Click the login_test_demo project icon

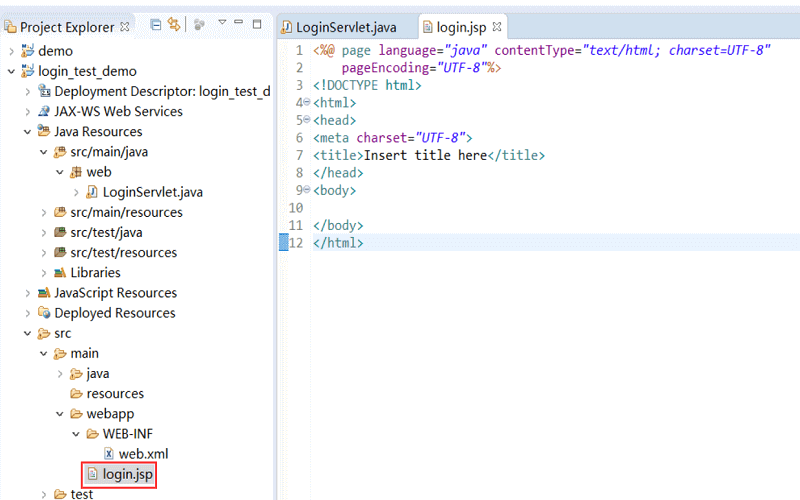(28, 71)
